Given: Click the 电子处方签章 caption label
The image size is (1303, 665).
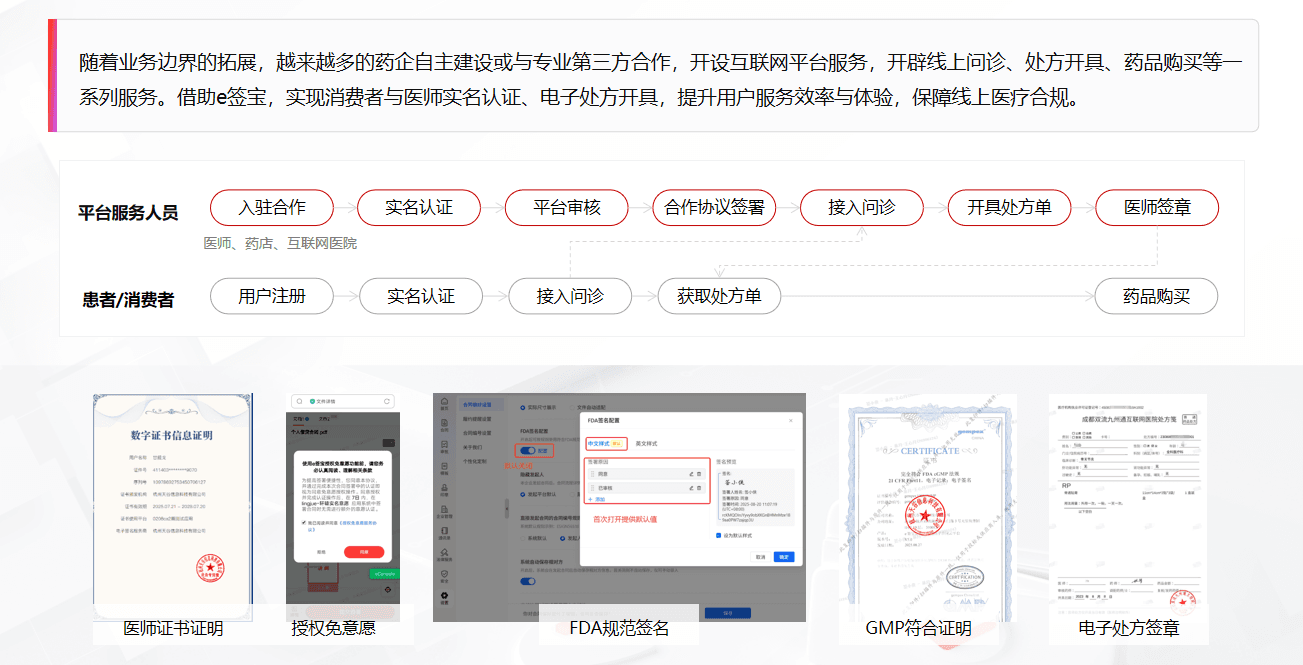Looking at the screenshot, I should click(x=1129, y=629).
